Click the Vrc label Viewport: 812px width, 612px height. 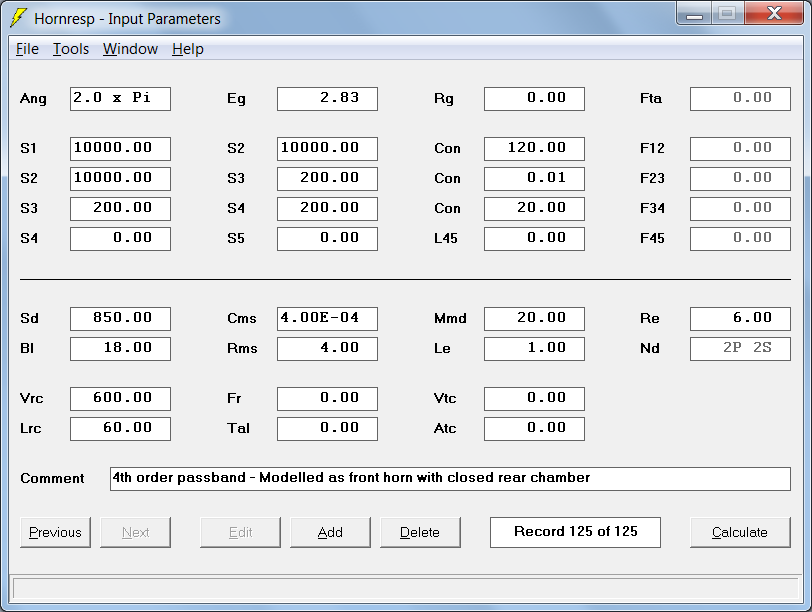pyautogui.click(x=32, y=399)
